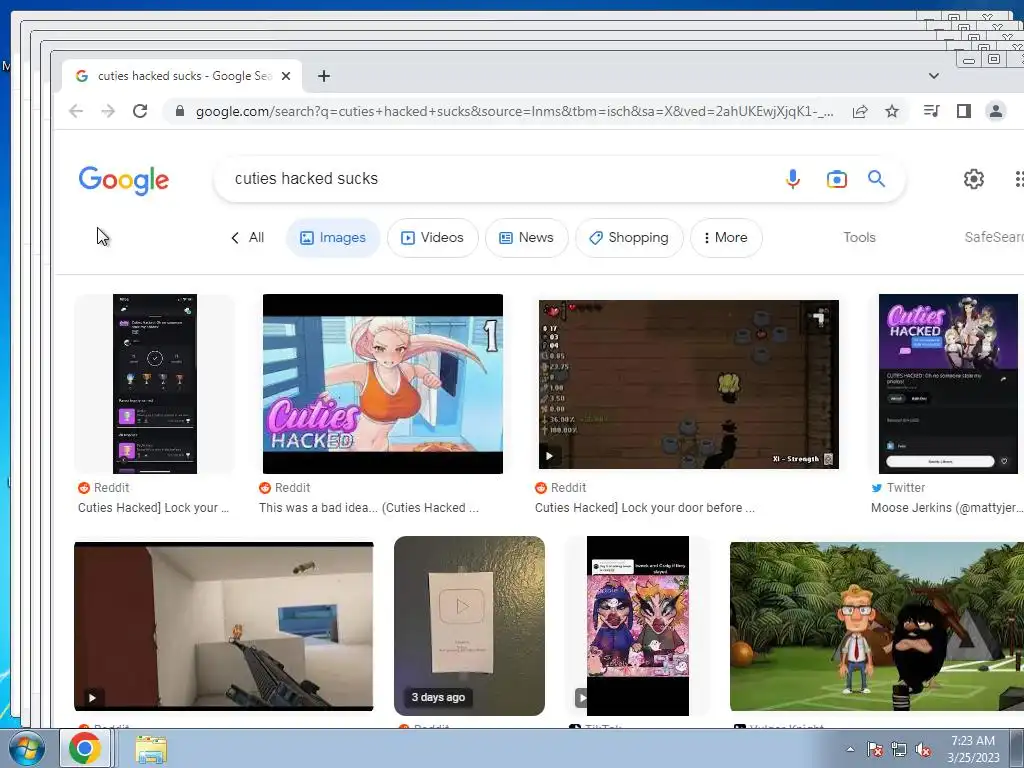Click the taskbar clock showing 7:23 AM

point(973,748)
